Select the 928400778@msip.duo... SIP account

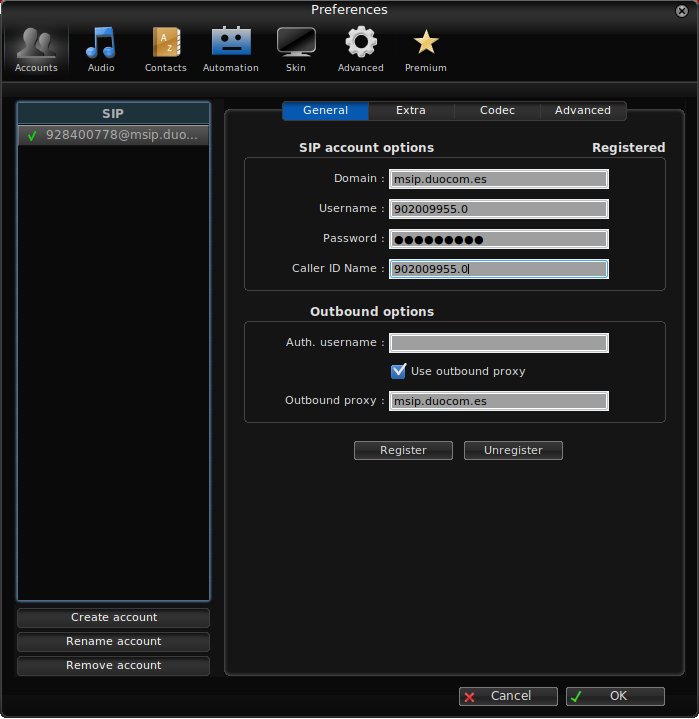click(x=114, y=135)
